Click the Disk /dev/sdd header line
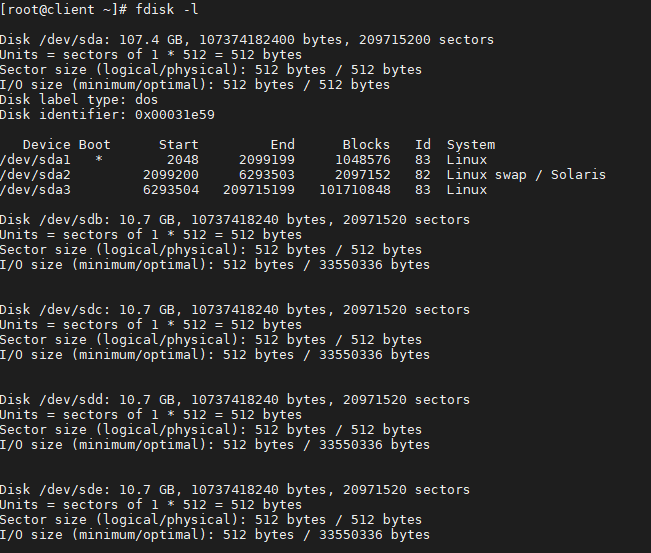The height and width of the screenshot is (553, 651). pos(235,400)
